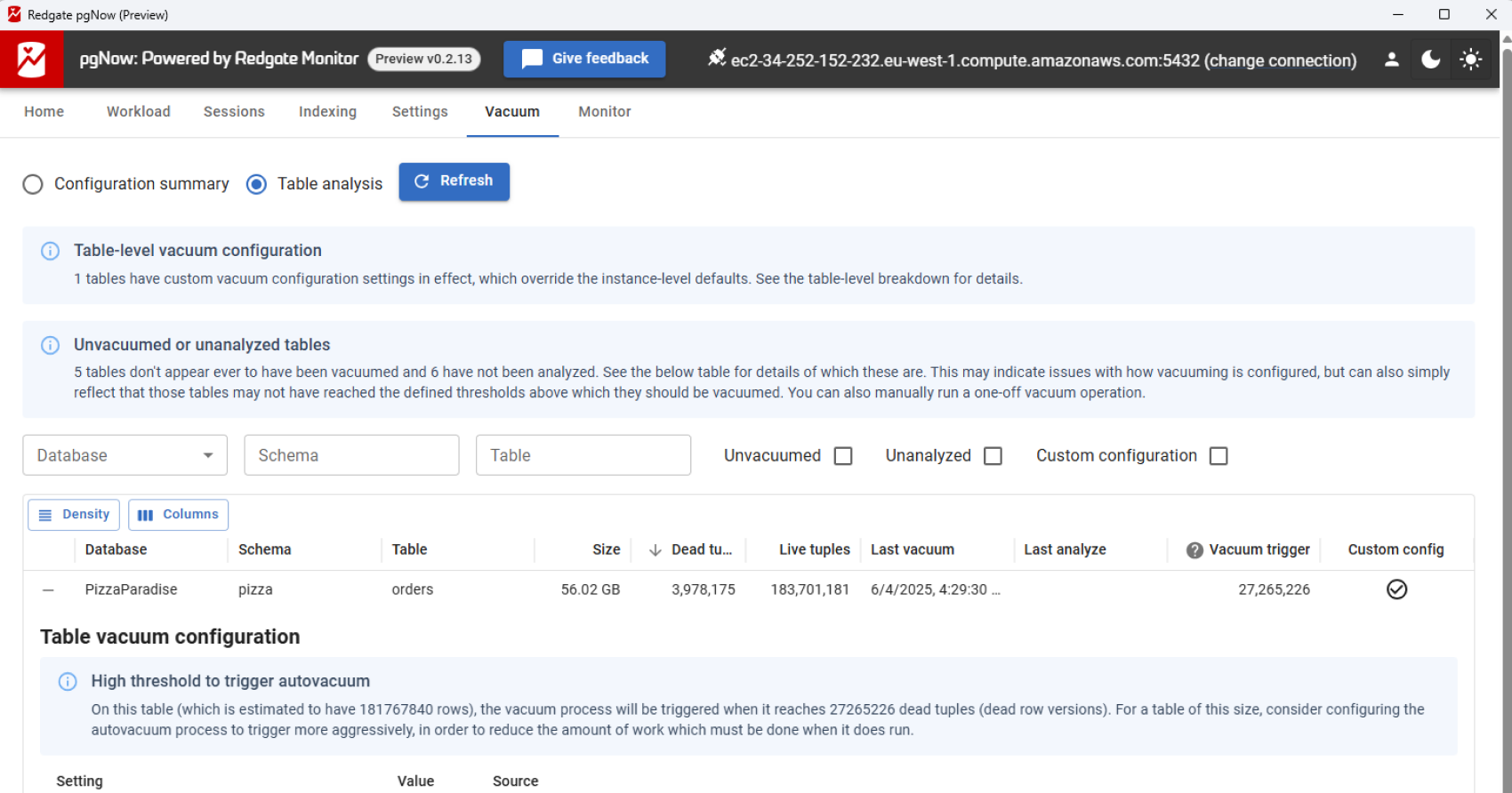
Task: Click the Density button
Action: (74, 515)
